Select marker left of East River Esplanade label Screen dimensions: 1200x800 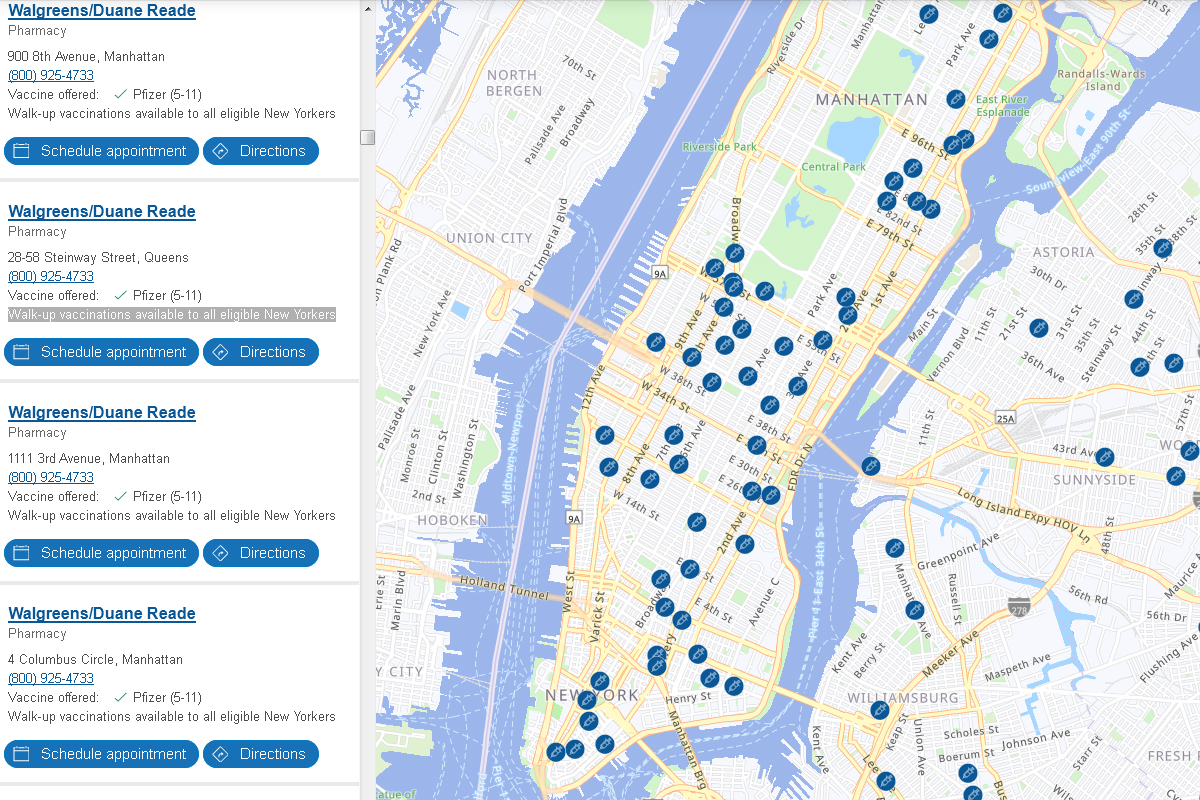point(956,99)
